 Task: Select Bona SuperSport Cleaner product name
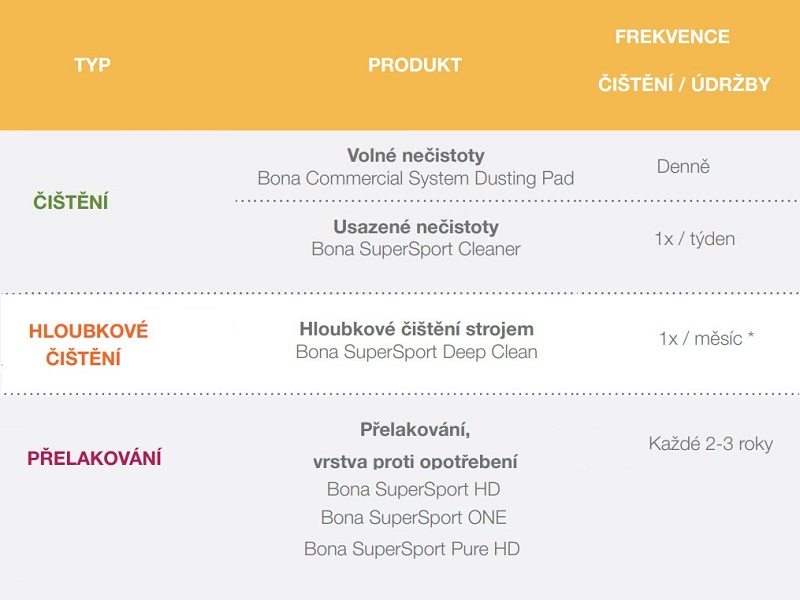pyautogui.click(x=416, y=249)
